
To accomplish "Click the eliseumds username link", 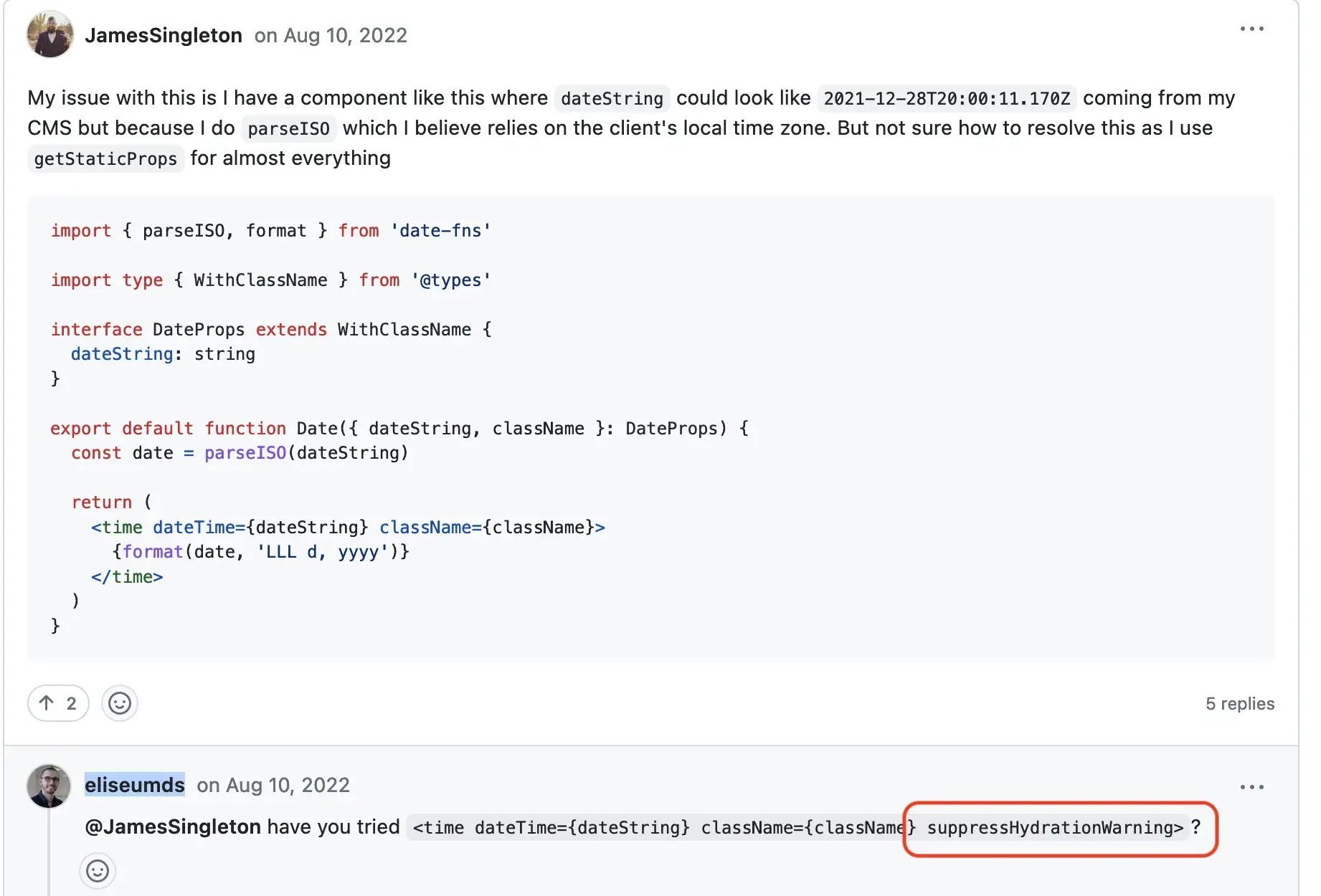I will (x=135, y=786).
